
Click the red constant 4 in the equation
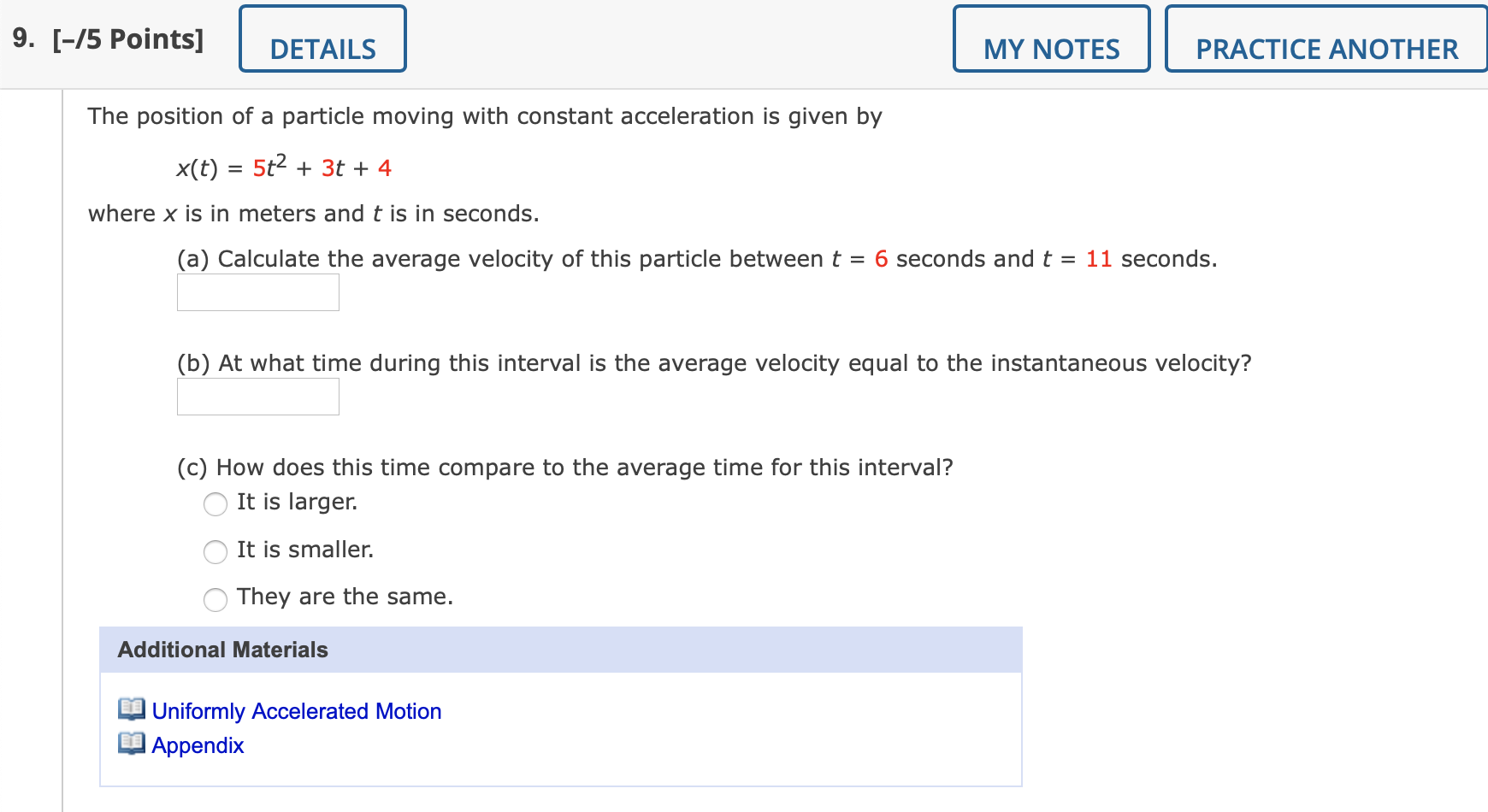pyautogui.click(x=386, y=168)
